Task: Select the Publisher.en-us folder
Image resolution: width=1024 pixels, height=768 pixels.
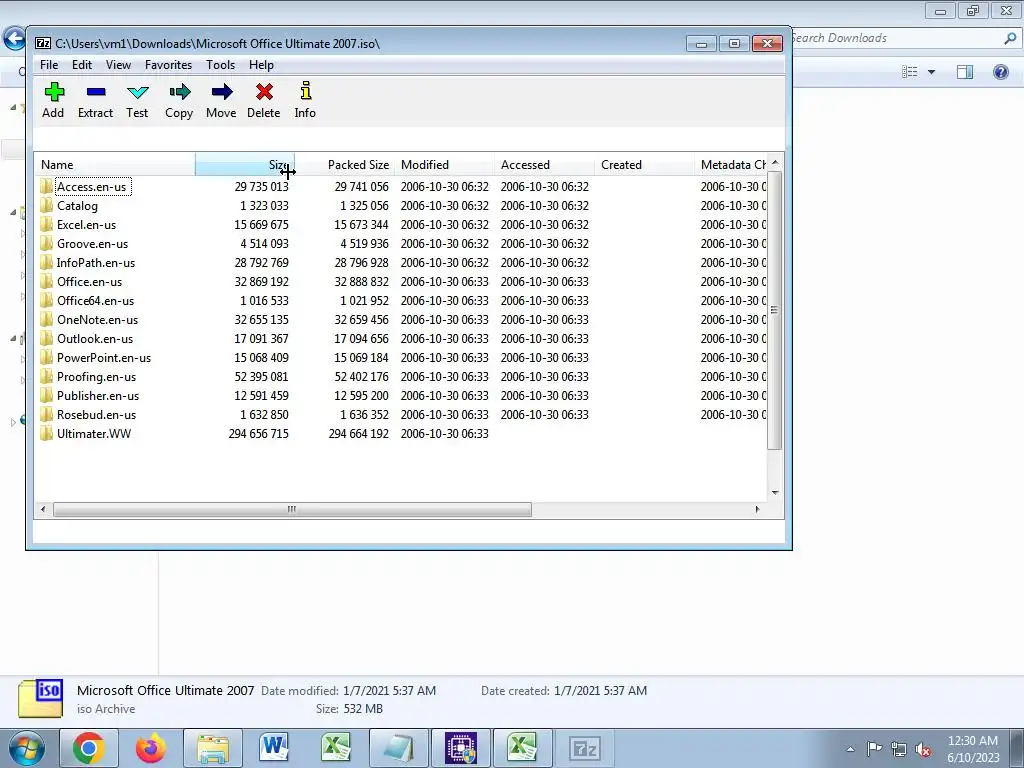Action: coord(98,396)
